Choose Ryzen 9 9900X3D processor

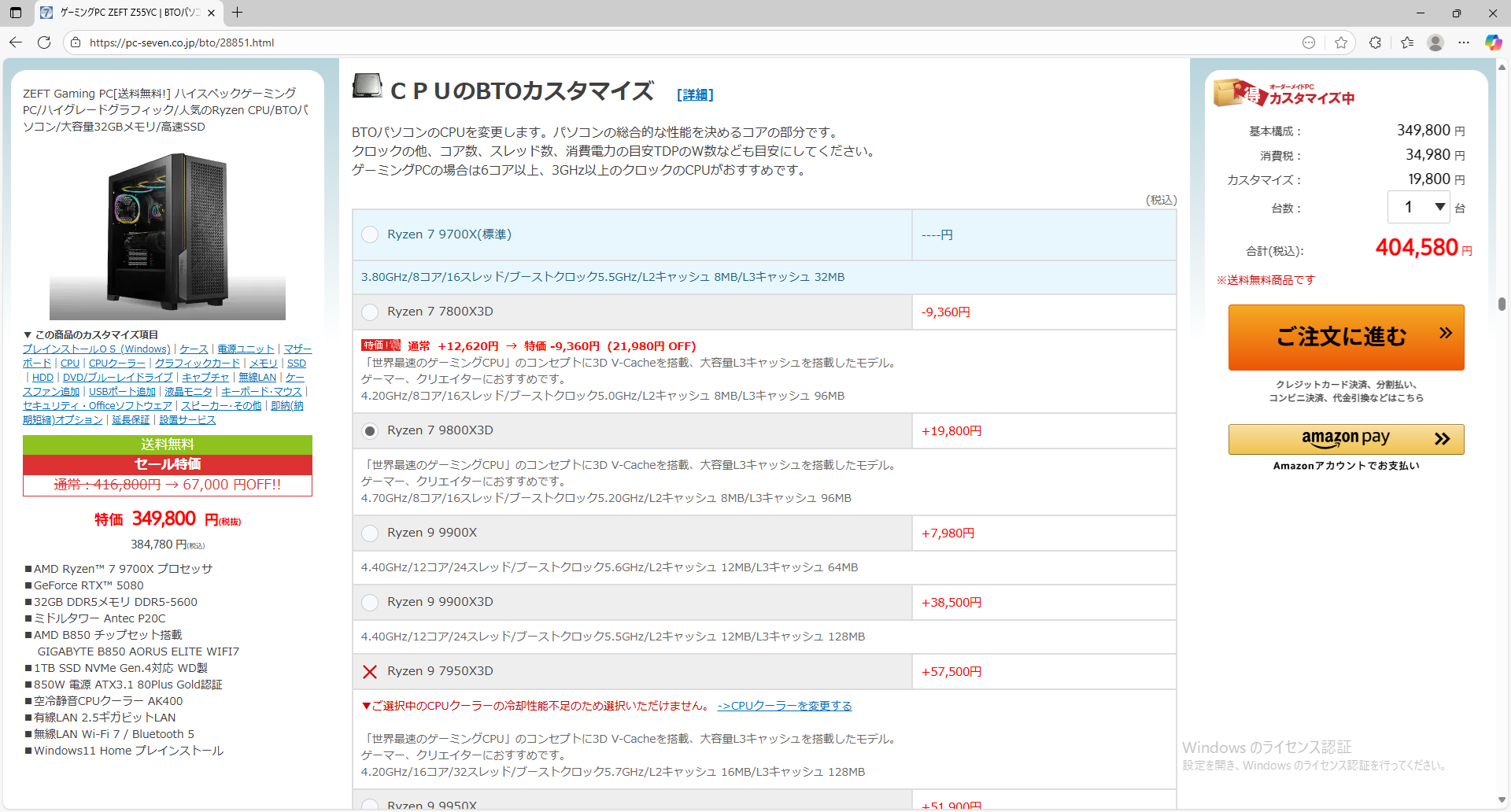click(x=370, y=602)
